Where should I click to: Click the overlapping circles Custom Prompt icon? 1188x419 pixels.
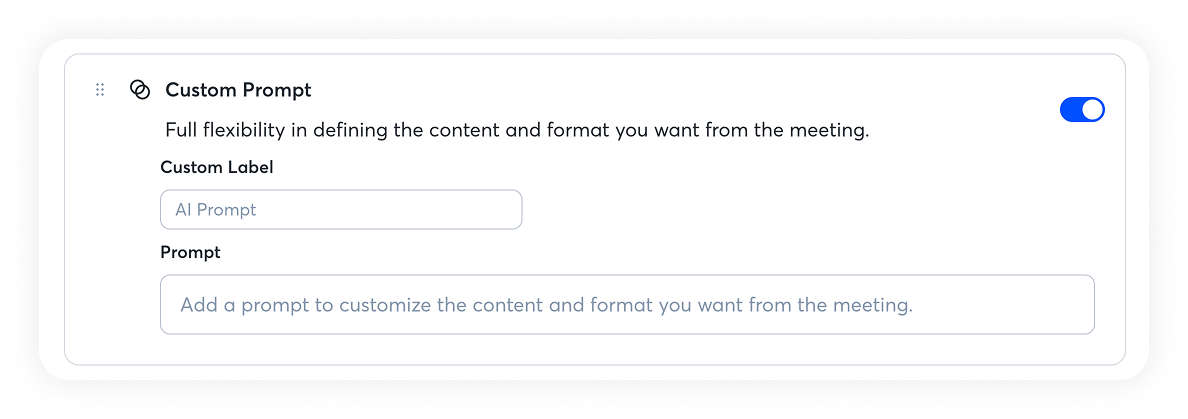(x=140, y=90)
